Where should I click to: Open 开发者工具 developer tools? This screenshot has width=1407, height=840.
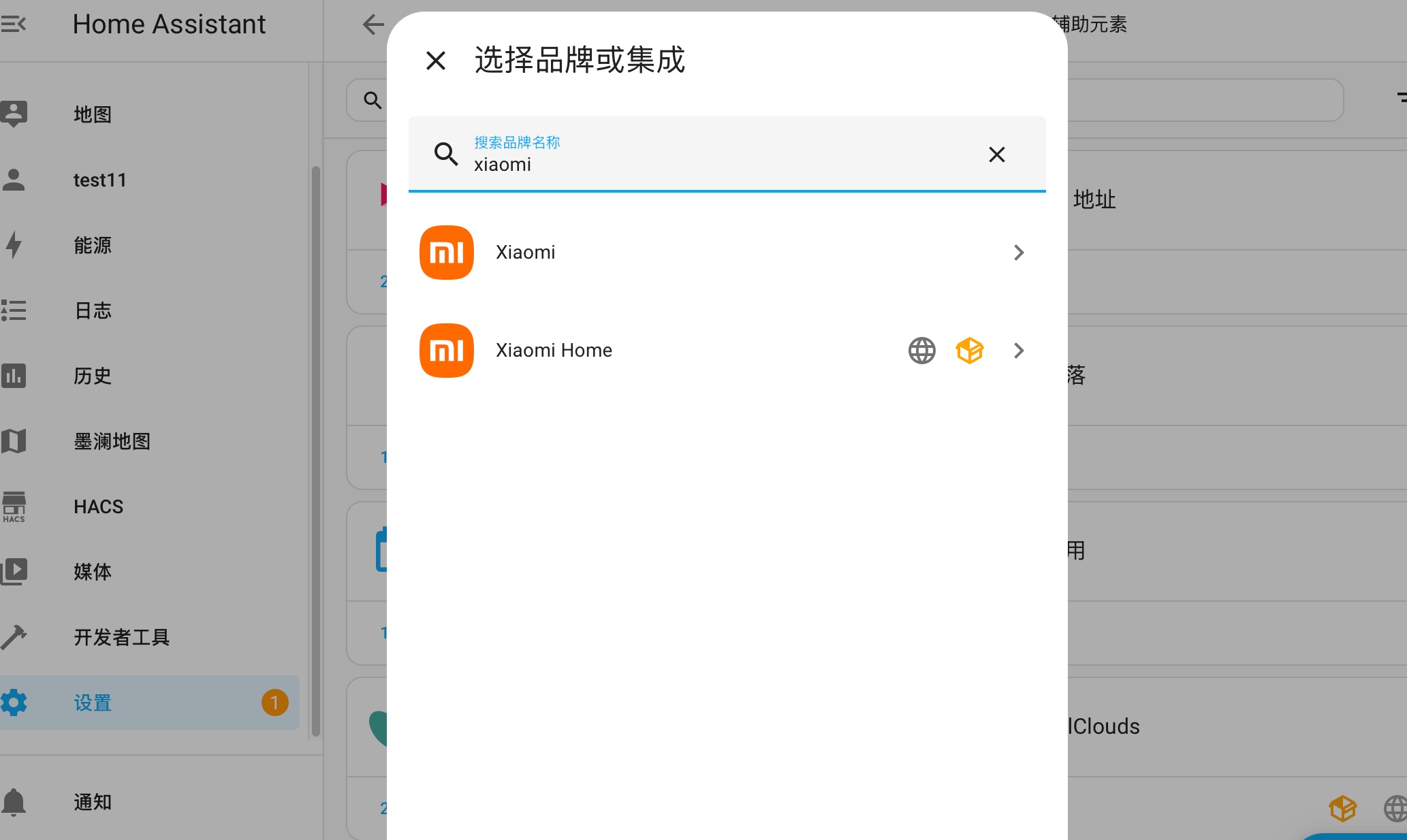click(121, 637)
